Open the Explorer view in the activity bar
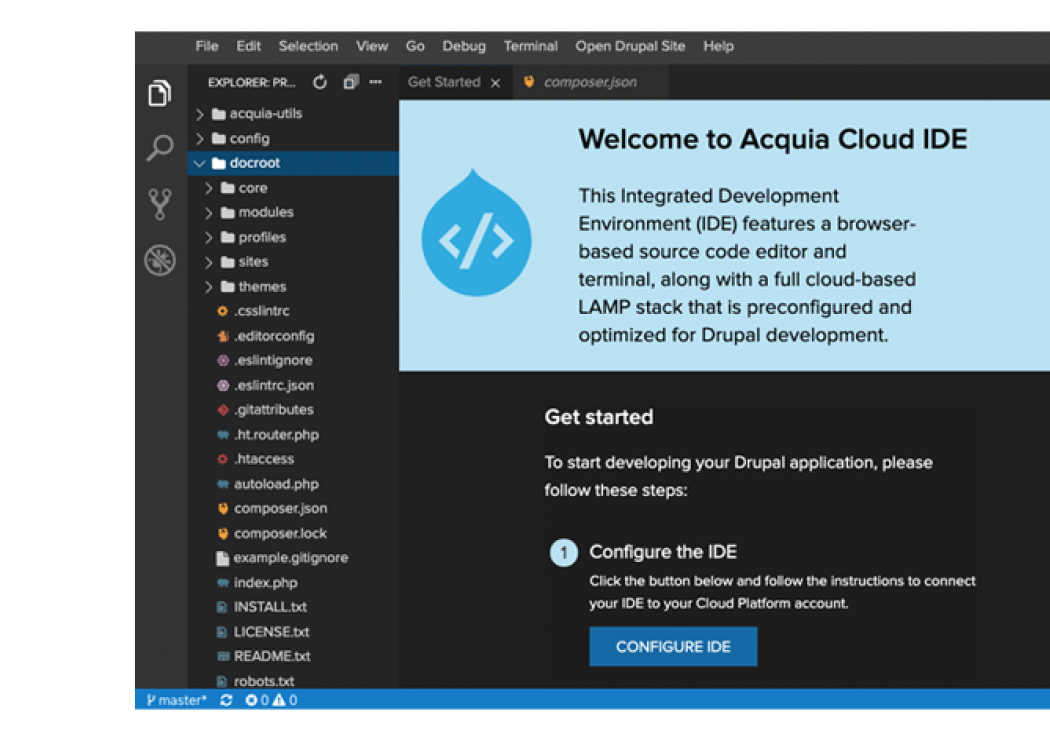The height and width of the screenshot is (741, 1050). tap(159, 92)
